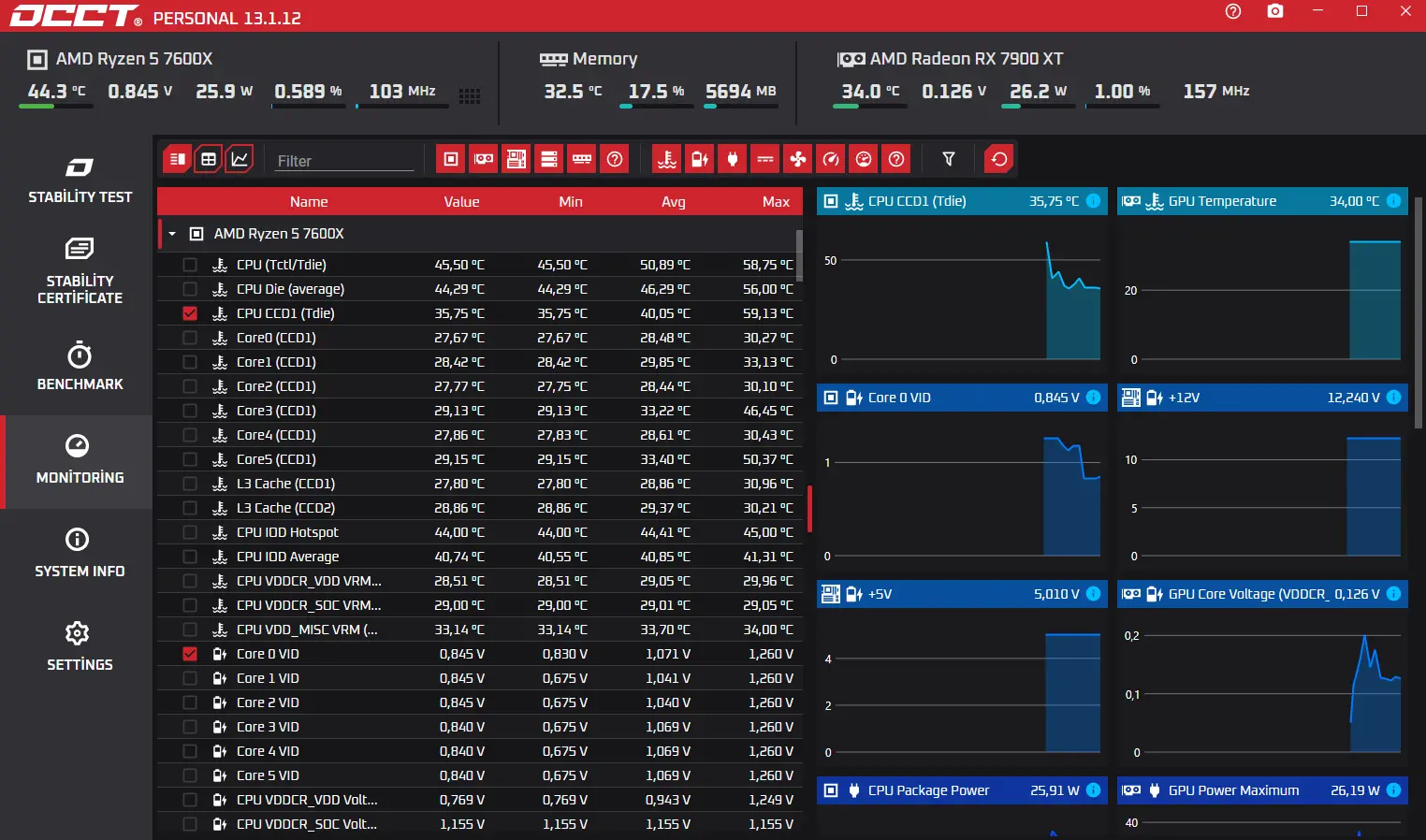Enable Core 1 VID checkbox
This screenshot has width=1426, height=840.
point(190,678)
